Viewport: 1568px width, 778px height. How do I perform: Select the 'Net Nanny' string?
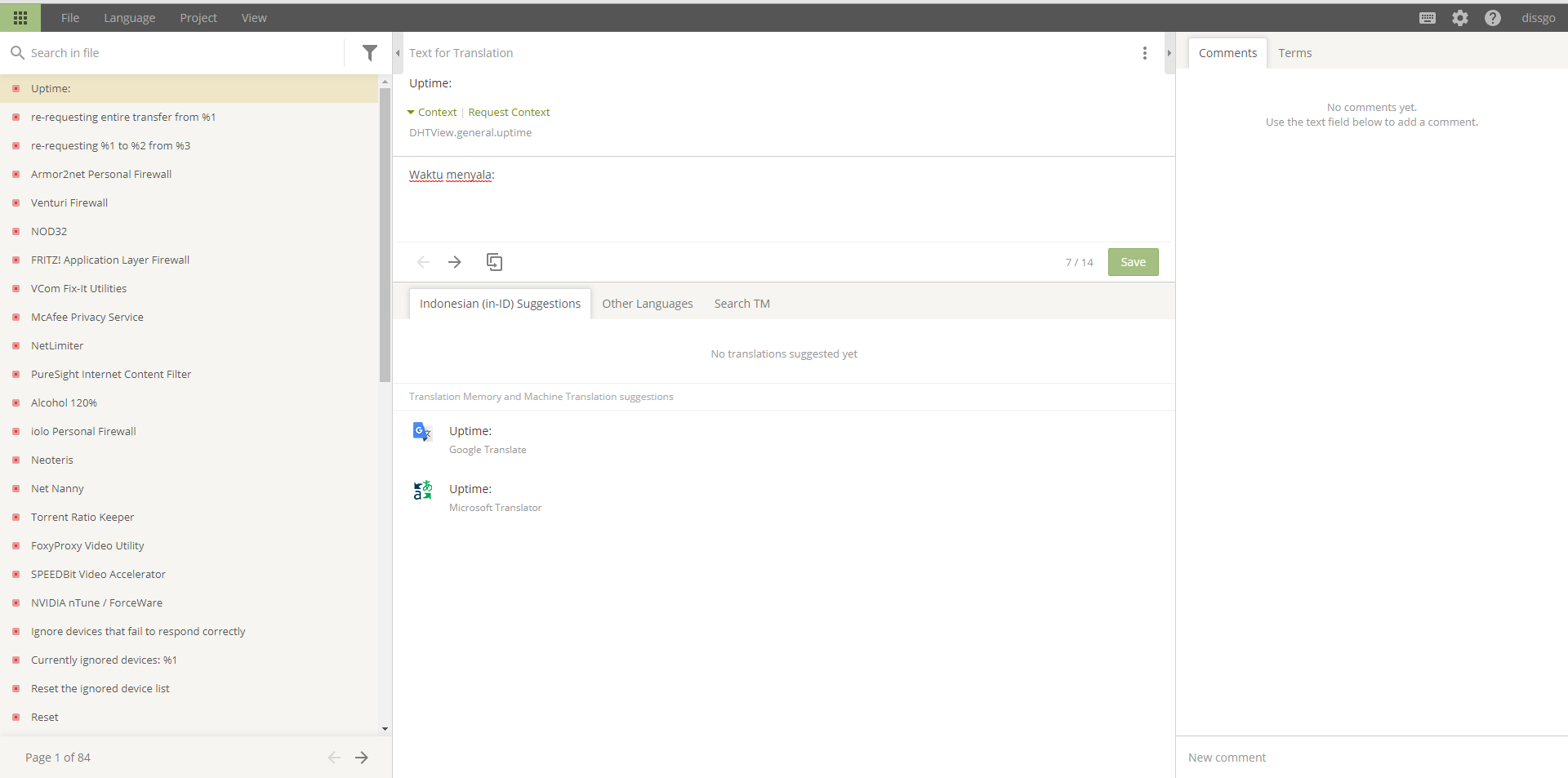point(189,488)
